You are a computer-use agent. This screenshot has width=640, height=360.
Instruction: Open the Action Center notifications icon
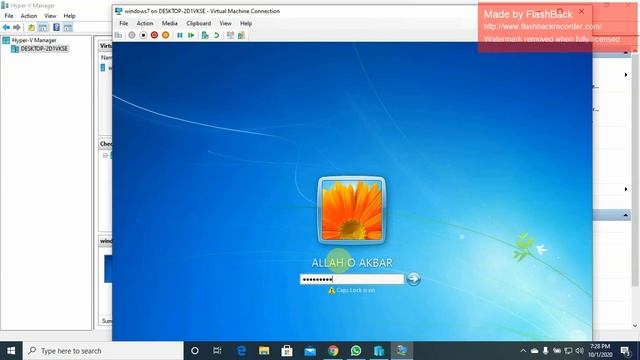coord(625,351)
